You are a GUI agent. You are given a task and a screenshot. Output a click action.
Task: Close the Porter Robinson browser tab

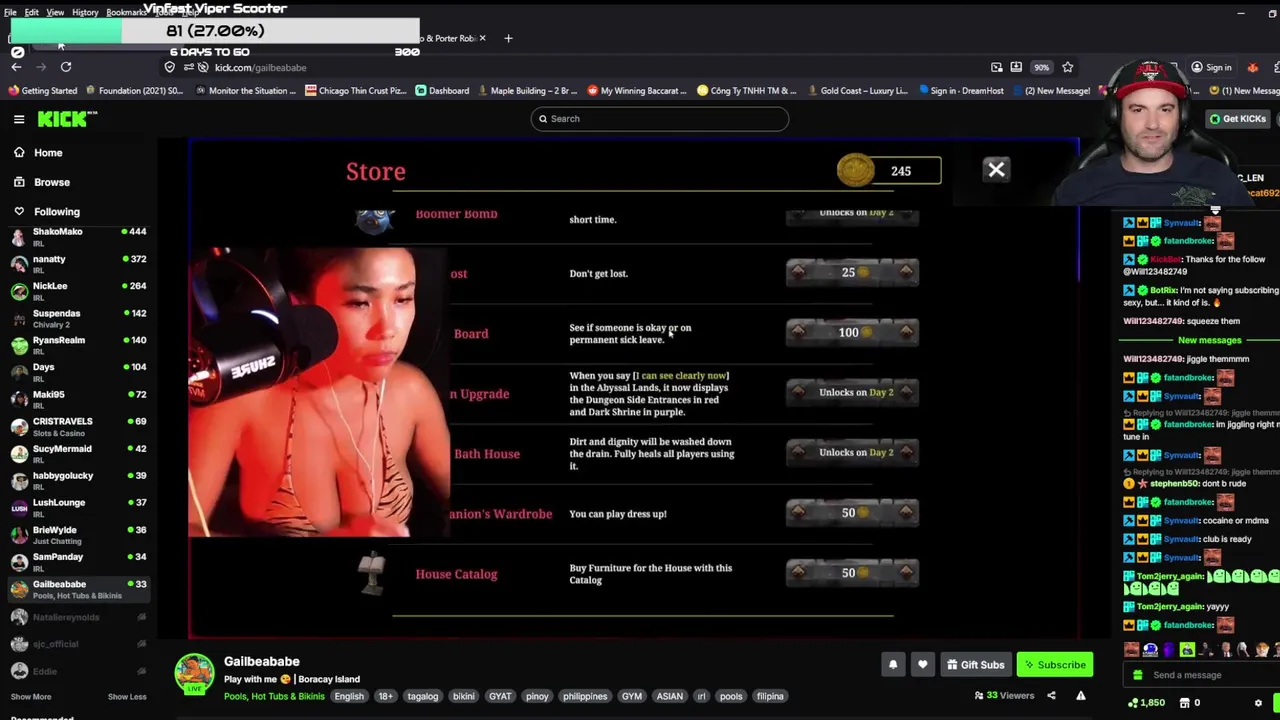pos(482,38)
